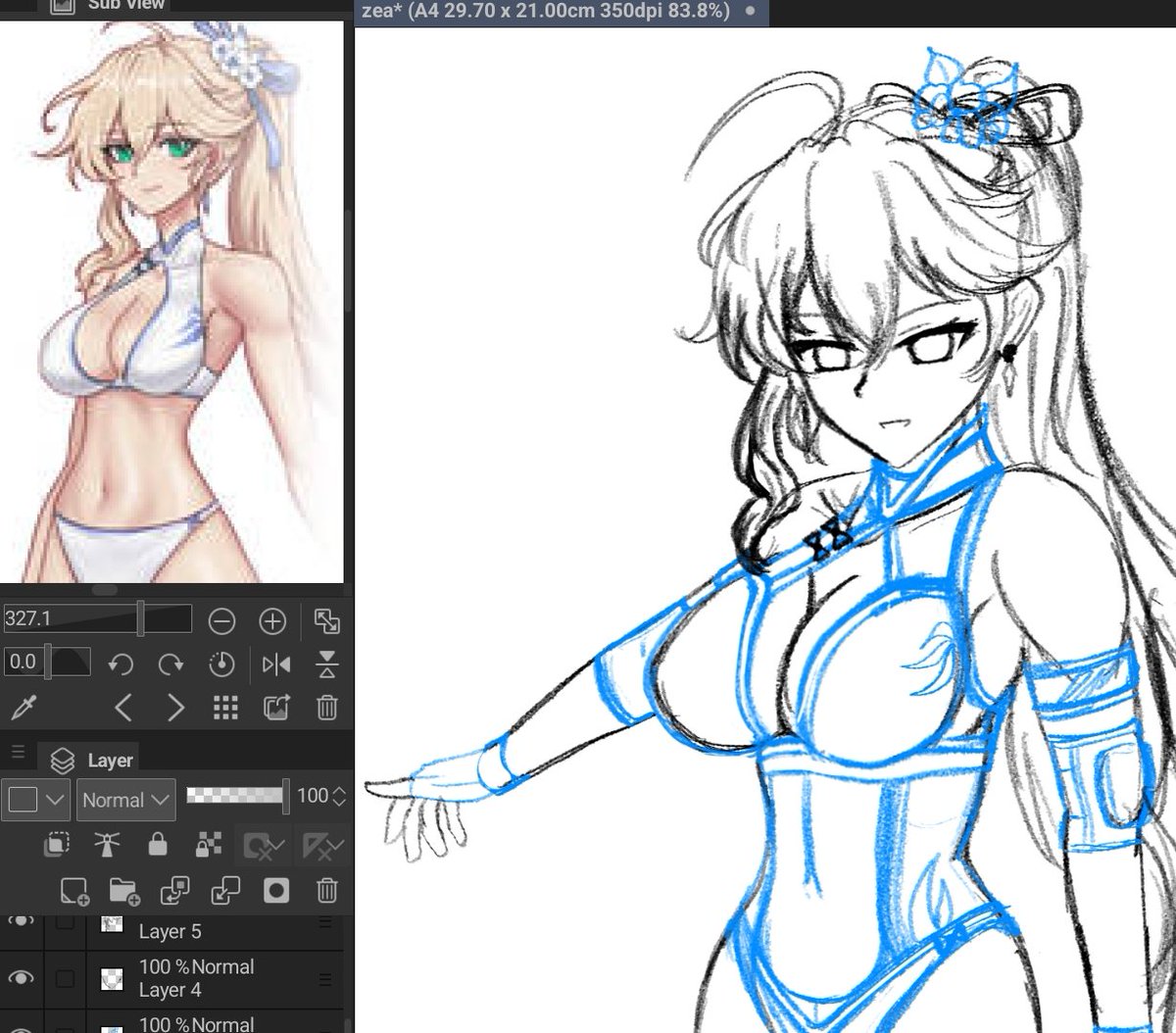Merge with layer below
Viewport: 1176px width, 1033px height.
click(226, 890)
